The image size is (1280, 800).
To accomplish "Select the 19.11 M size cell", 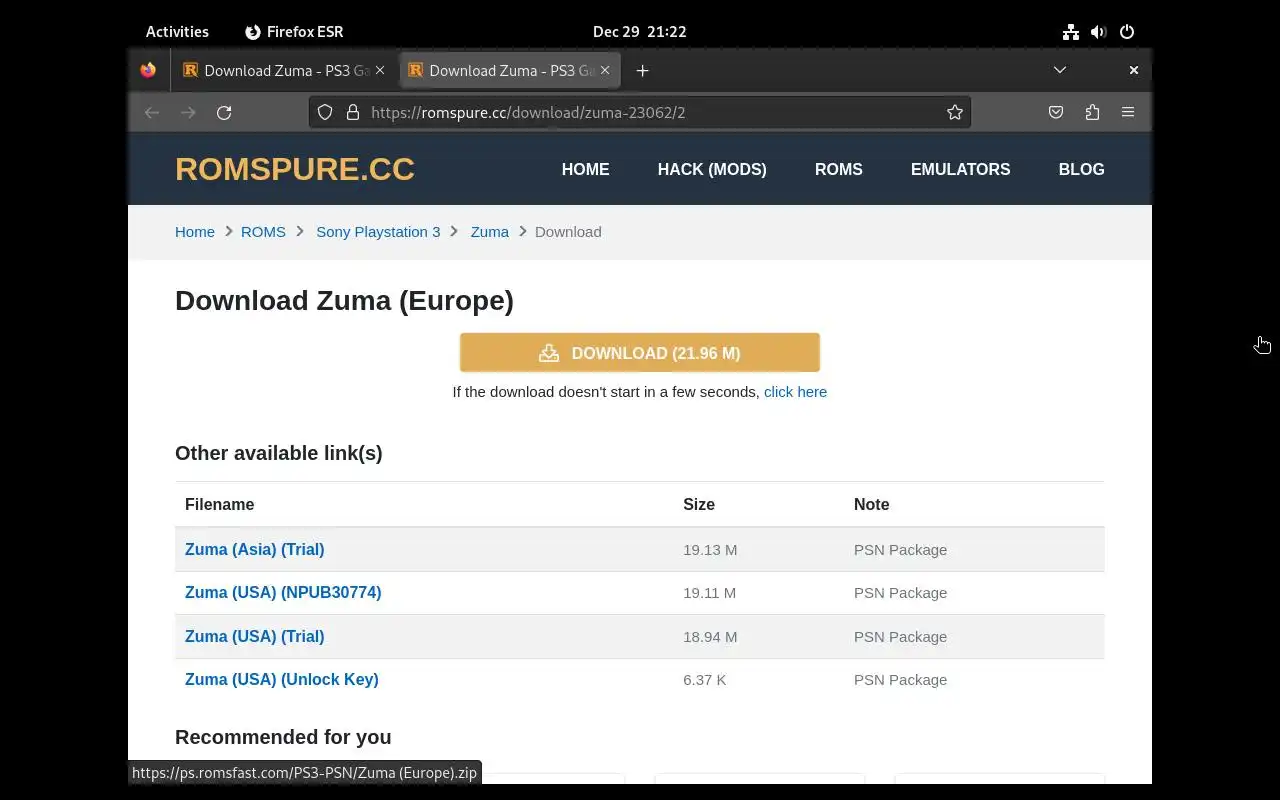I will [709, 593].
